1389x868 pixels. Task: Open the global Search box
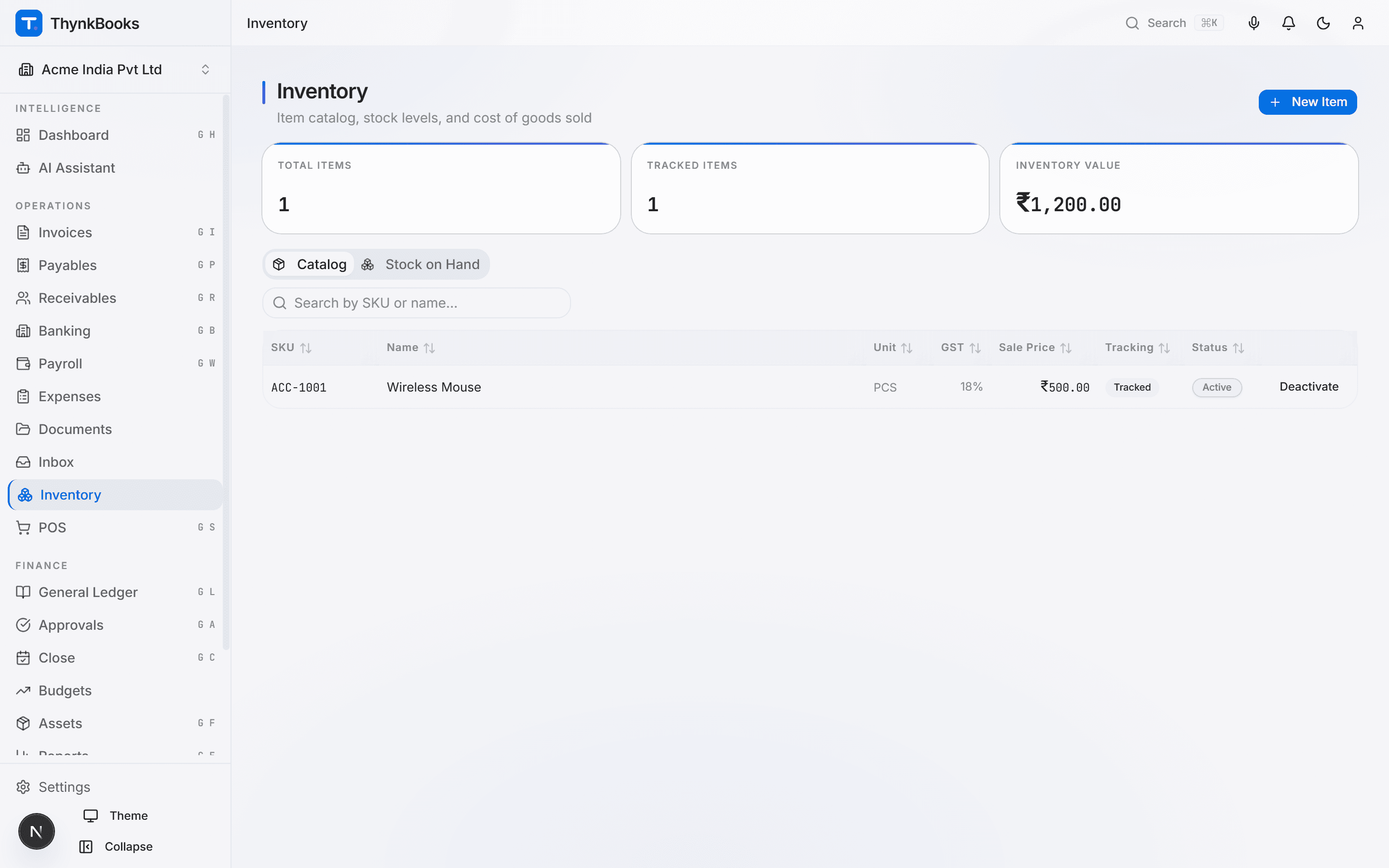coord(1174,23)
